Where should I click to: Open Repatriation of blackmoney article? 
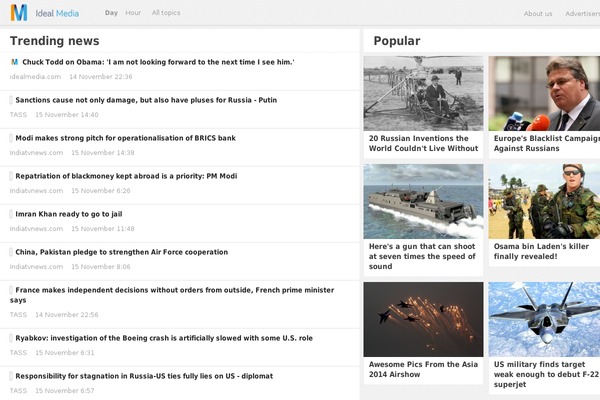[x=126, y=176]
